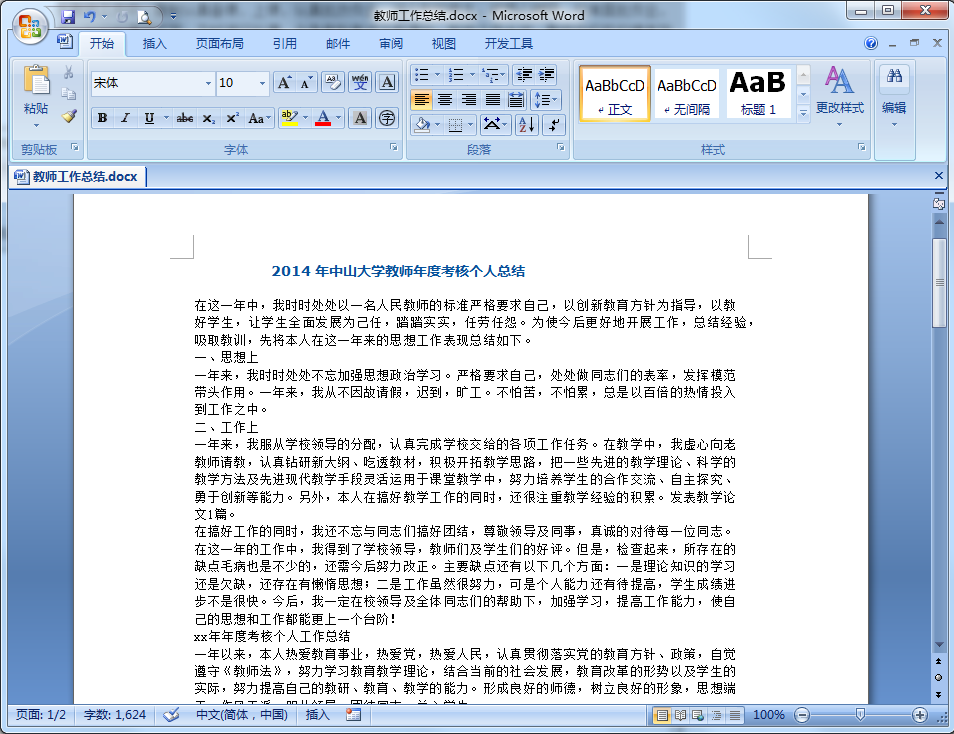Click vertical scrollbar thumb
This screenshot has height=734, width=954.
pos(939,284)
